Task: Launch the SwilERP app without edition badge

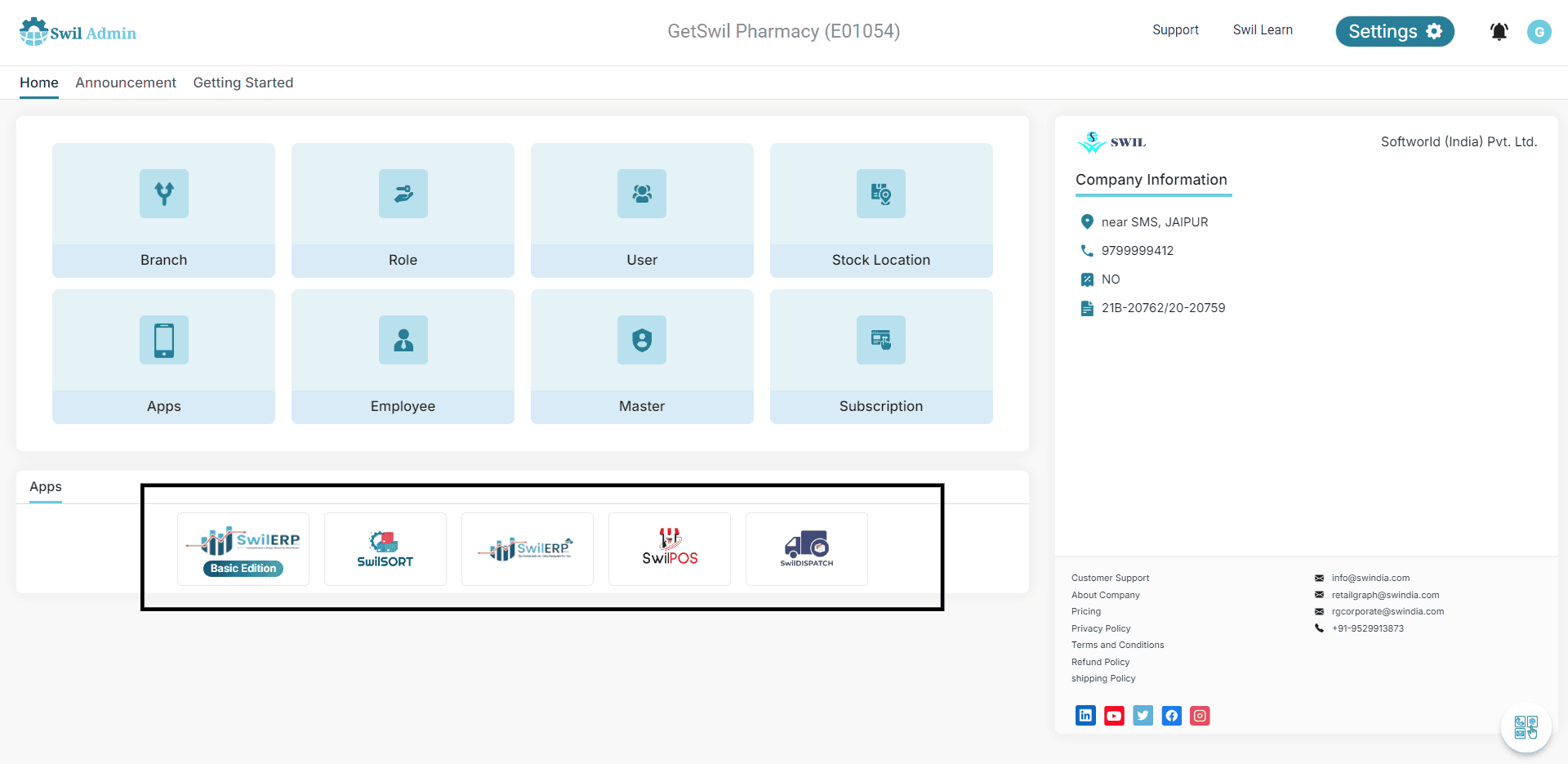Action: tap(528, 549)
